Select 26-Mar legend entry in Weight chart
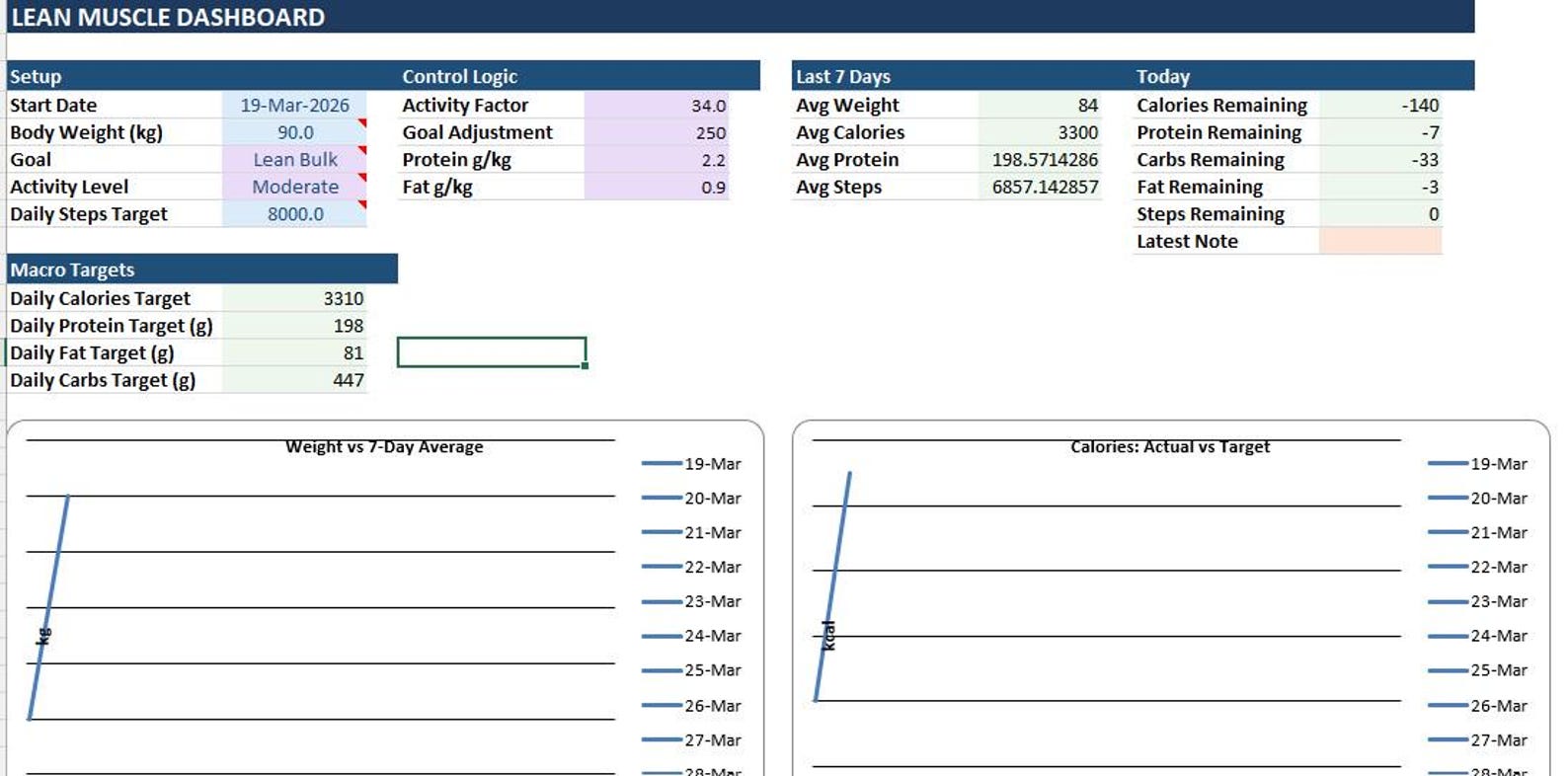Image resolution: width=1568 pixels, height=776 pixels. click(691, 705)
